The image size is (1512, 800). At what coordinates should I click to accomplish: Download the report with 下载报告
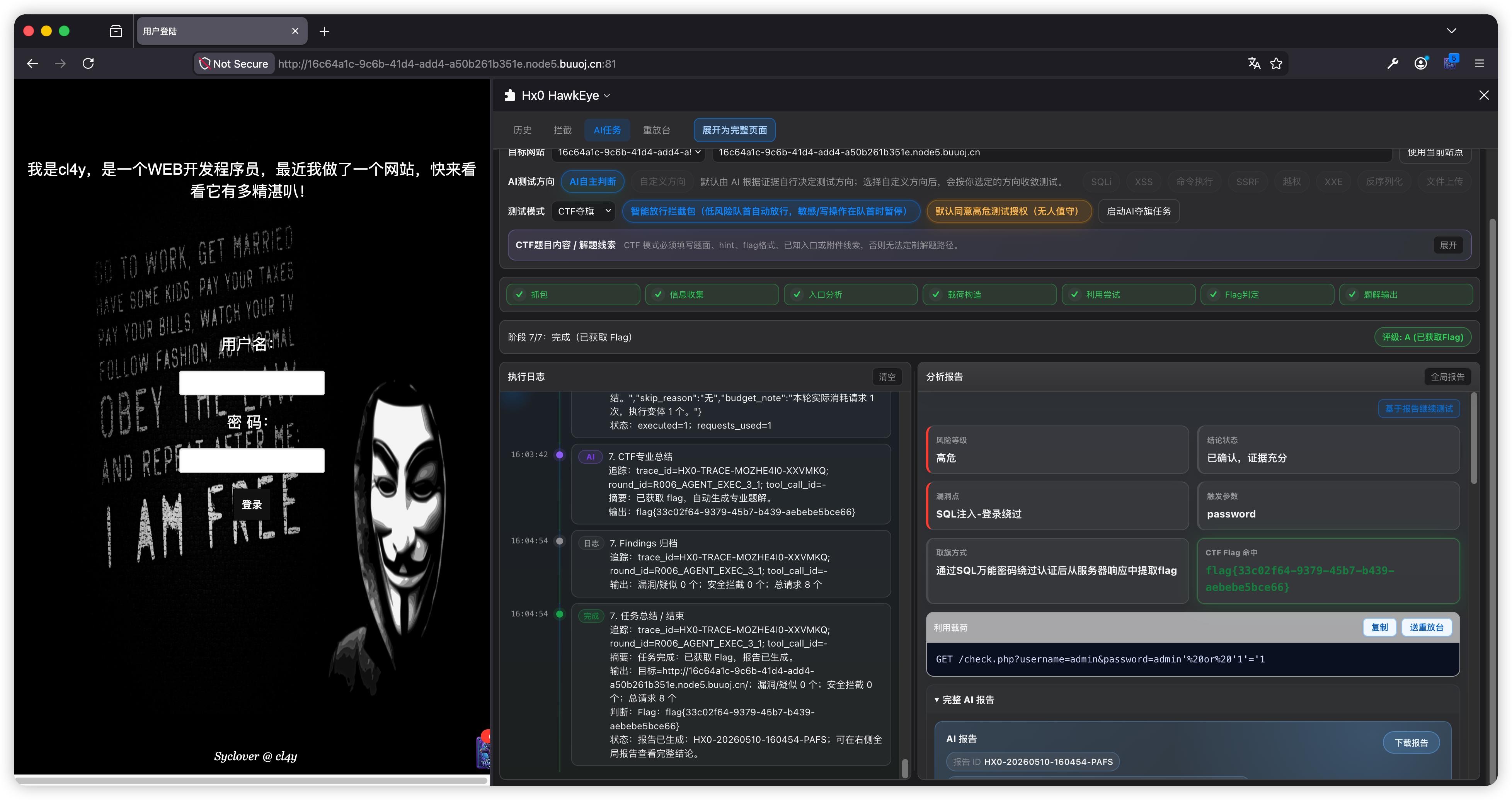[x=1411, y=743]
